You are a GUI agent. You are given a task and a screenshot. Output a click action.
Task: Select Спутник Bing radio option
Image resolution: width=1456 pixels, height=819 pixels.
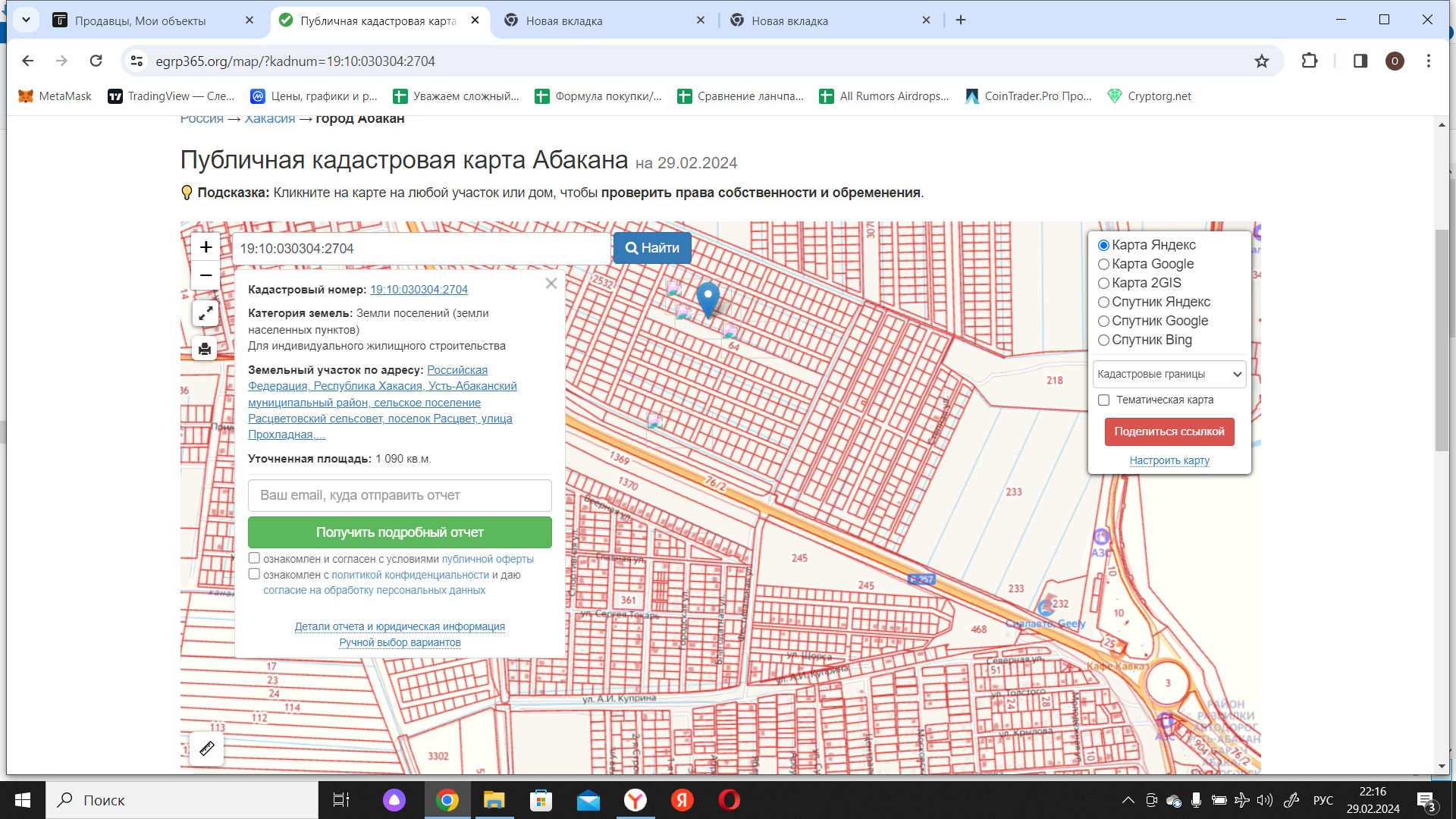tap(1104, 340)
